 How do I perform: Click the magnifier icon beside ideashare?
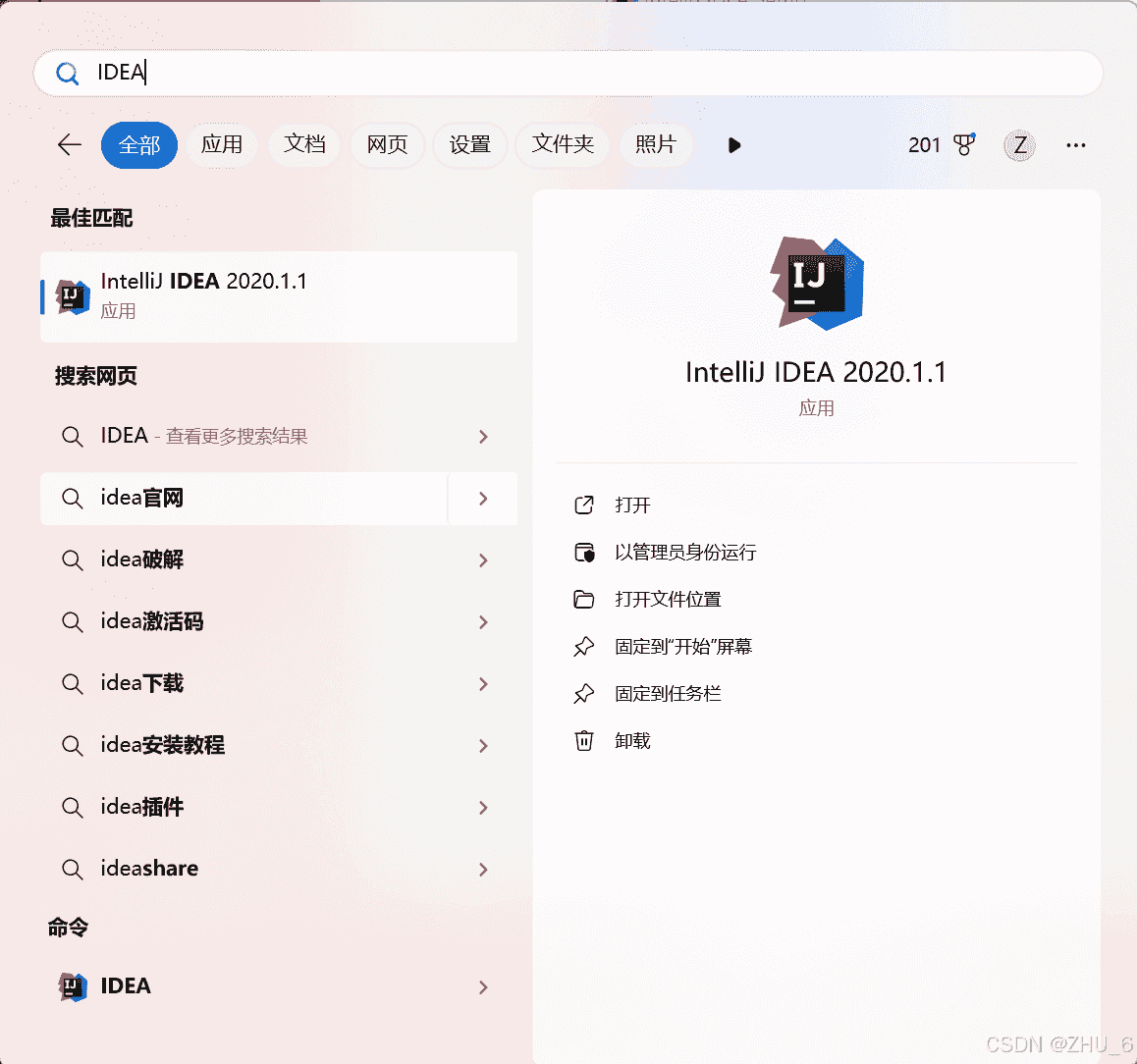tap(72, 869)
